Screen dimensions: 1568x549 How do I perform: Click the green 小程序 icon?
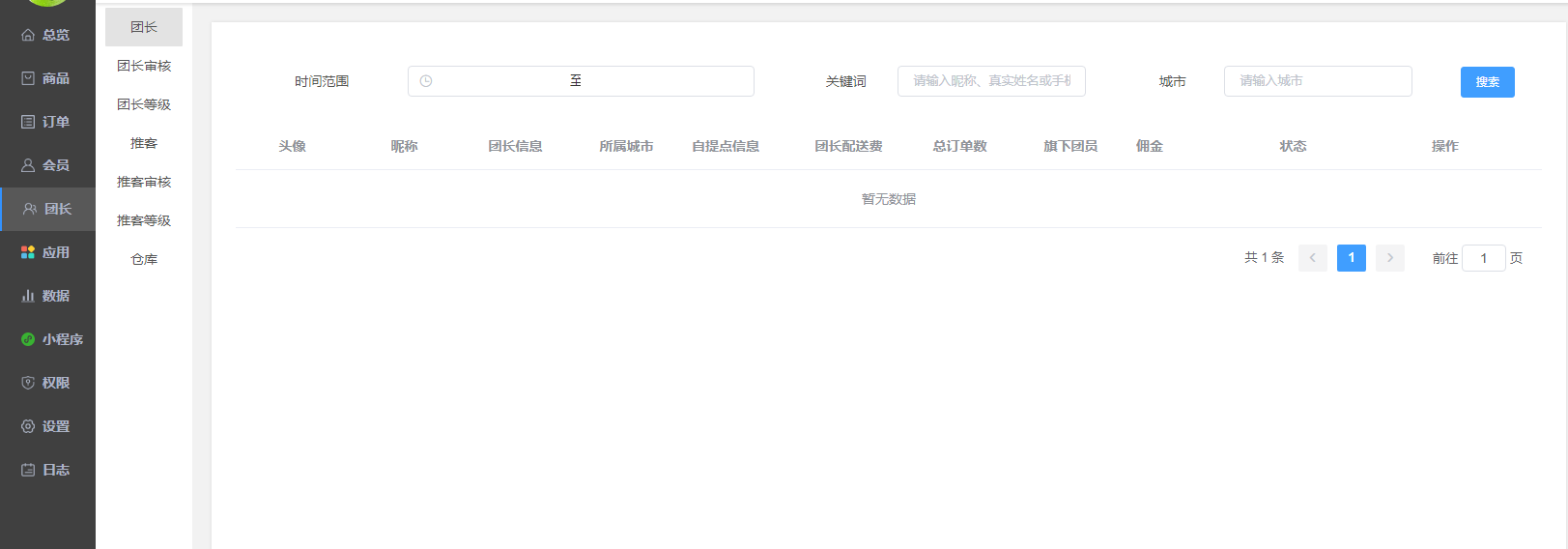pyautogui.click(x=28, y=339)
